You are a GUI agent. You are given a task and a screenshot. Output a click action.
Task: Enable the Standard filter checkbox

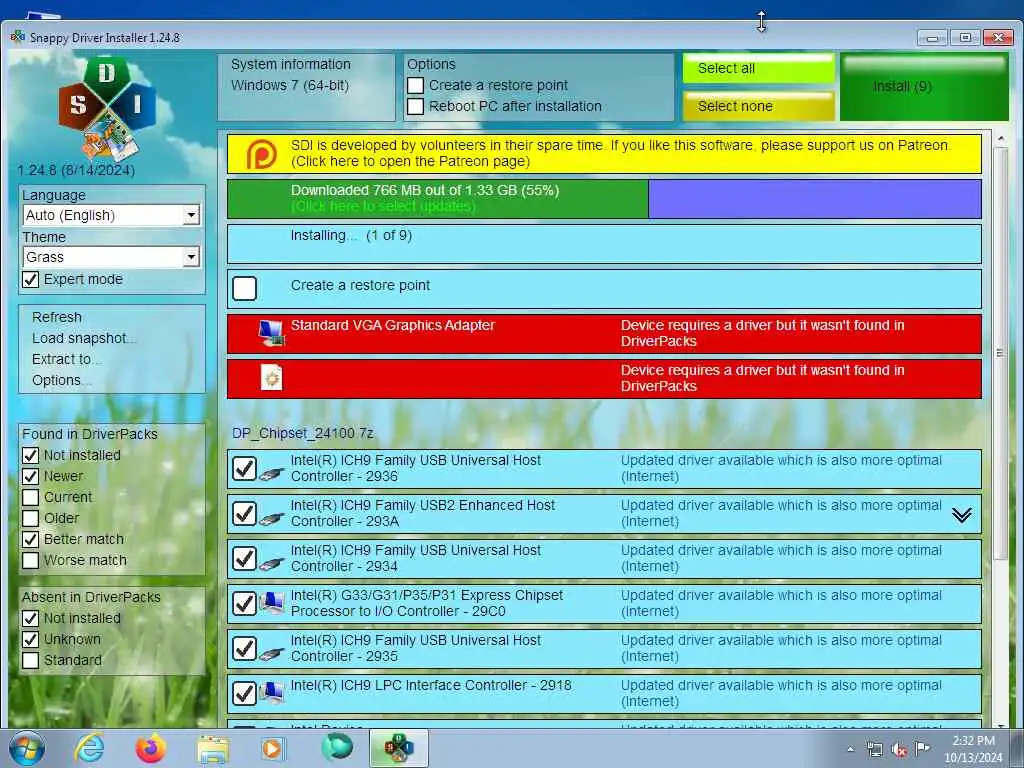[x=31, y=660]
